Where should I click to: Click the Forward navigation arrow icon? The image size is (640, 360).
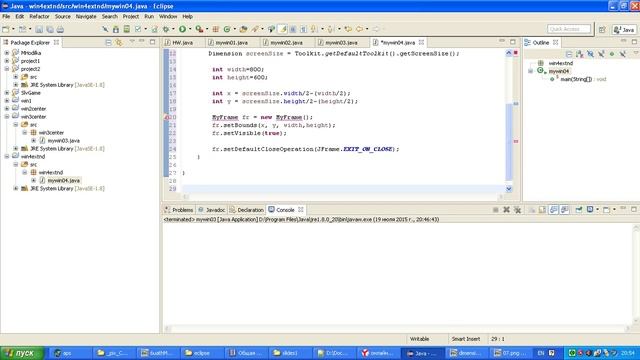click(x=376, y=29)
